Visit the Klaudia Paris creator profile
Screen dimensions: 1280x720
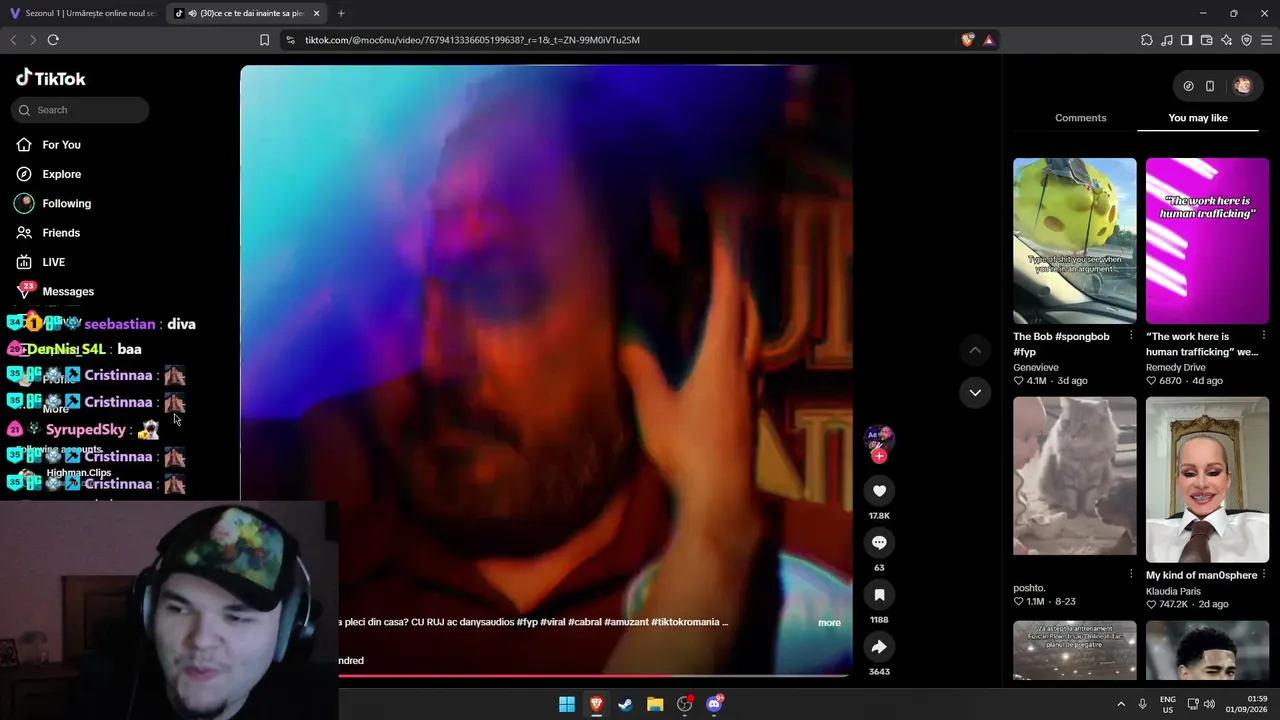(1173, 591)
